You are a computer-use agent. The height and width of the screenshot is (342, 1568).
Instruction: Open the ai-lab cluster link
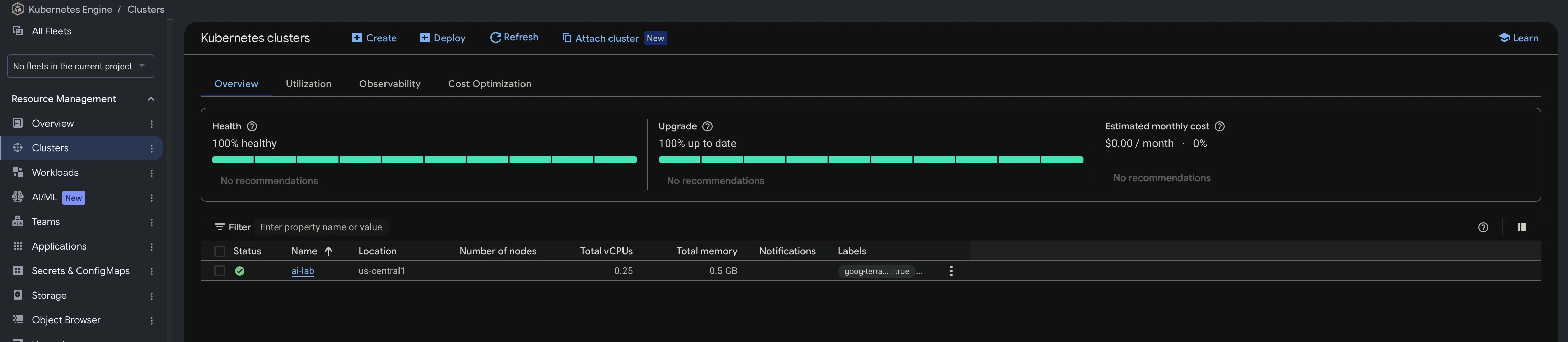[303, 271]
